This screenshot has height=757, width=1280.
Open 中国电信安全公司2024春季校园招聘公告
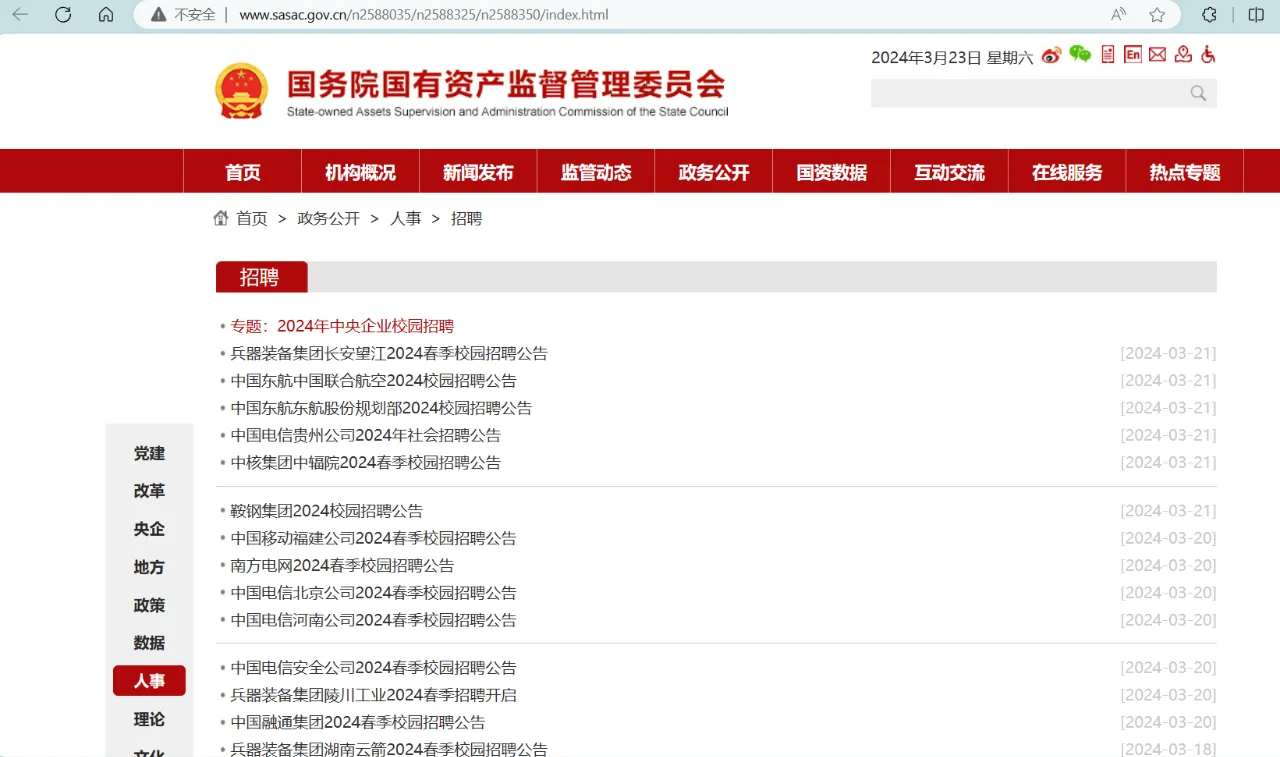click(x=373, y=668)
